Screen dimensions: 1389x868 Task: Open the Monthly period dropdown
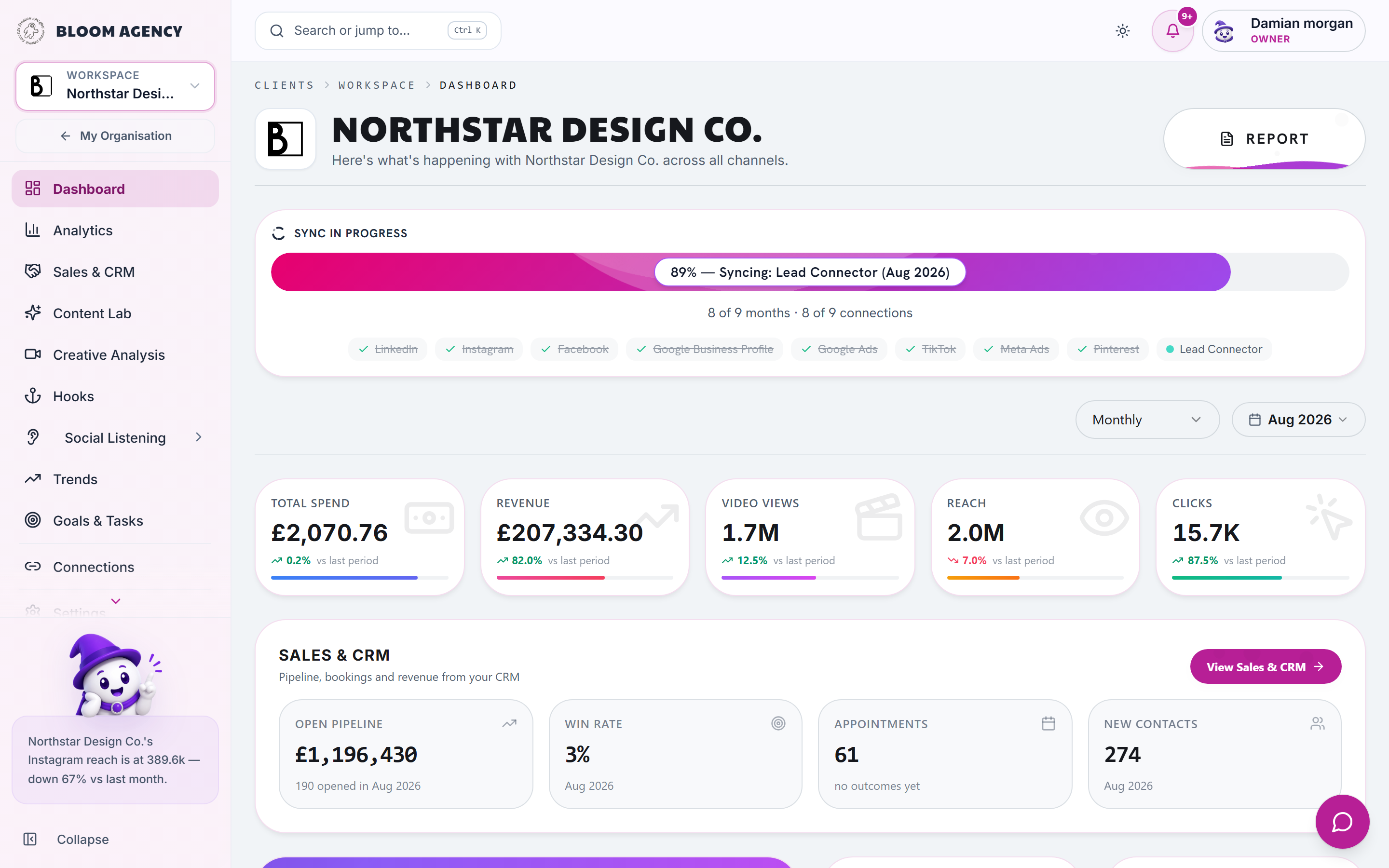(1147, 420)
